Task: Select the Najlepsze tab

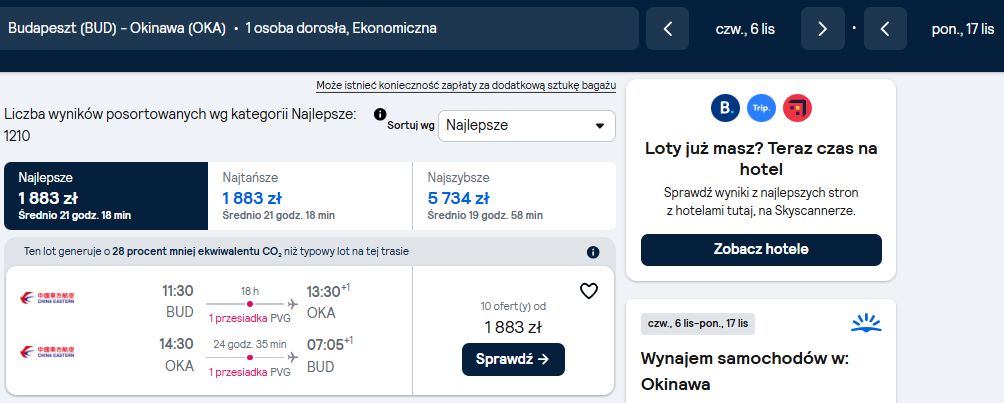Action: (x=106, y=196)
